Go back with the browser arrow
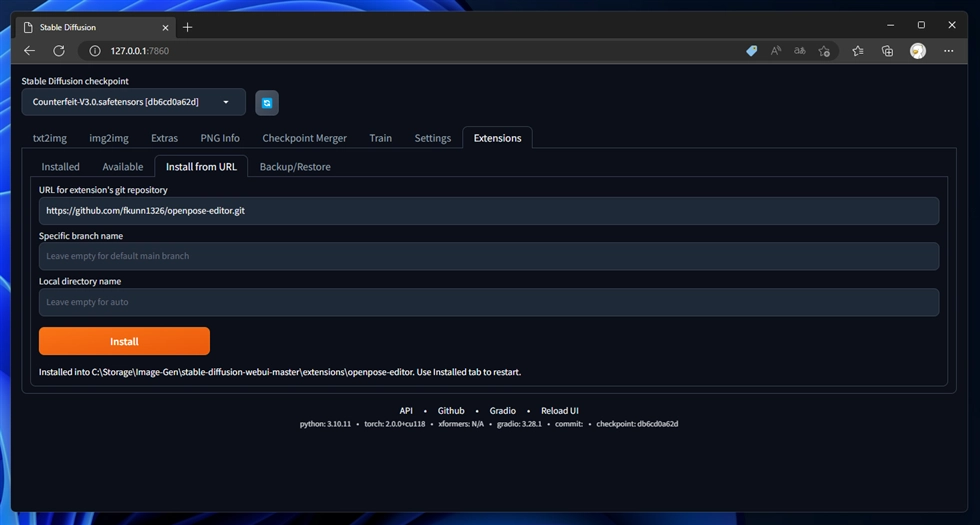The width and height of the screenshot is (980, 525). tap(29, 51)
